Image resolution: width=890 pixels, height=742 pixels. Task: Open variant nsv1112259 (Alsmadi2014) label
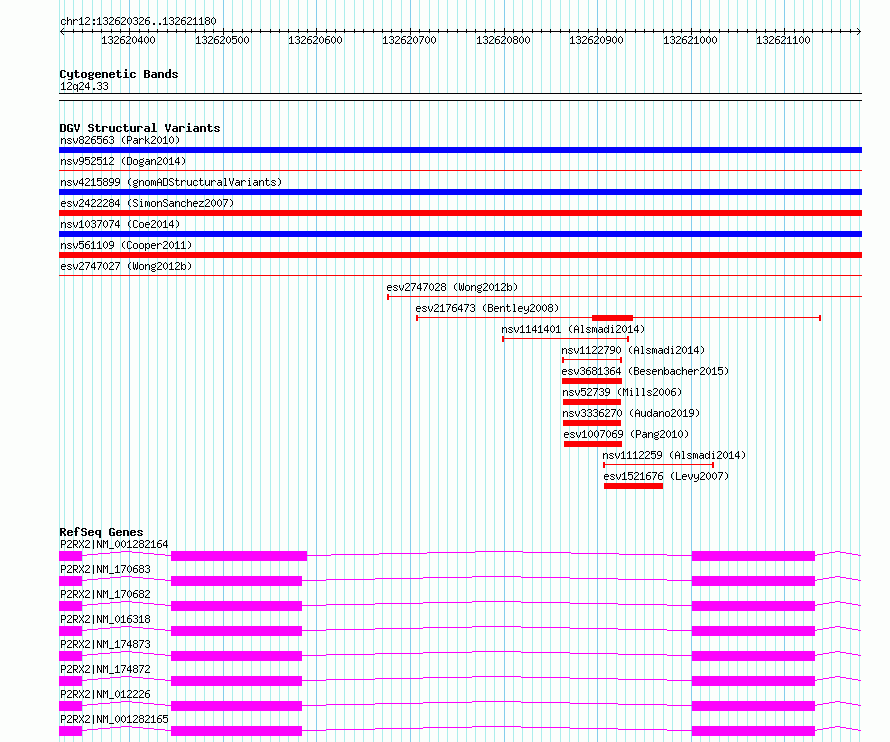click(674, 455)
